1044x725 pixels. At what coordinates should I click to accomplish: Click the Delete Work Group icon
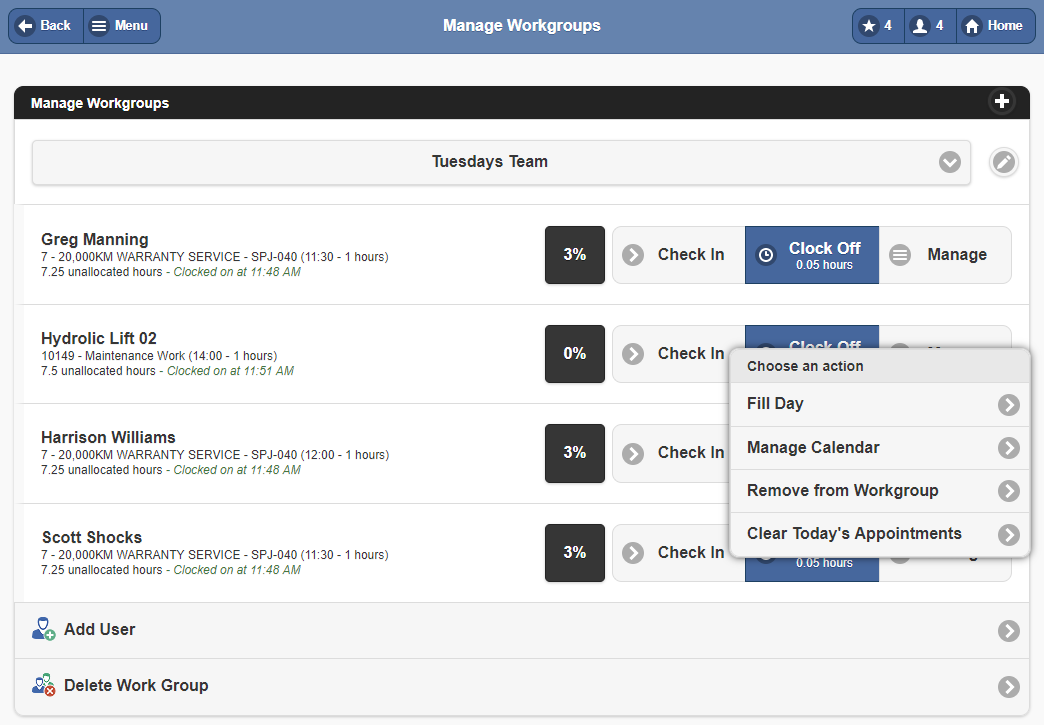point(44,685)
